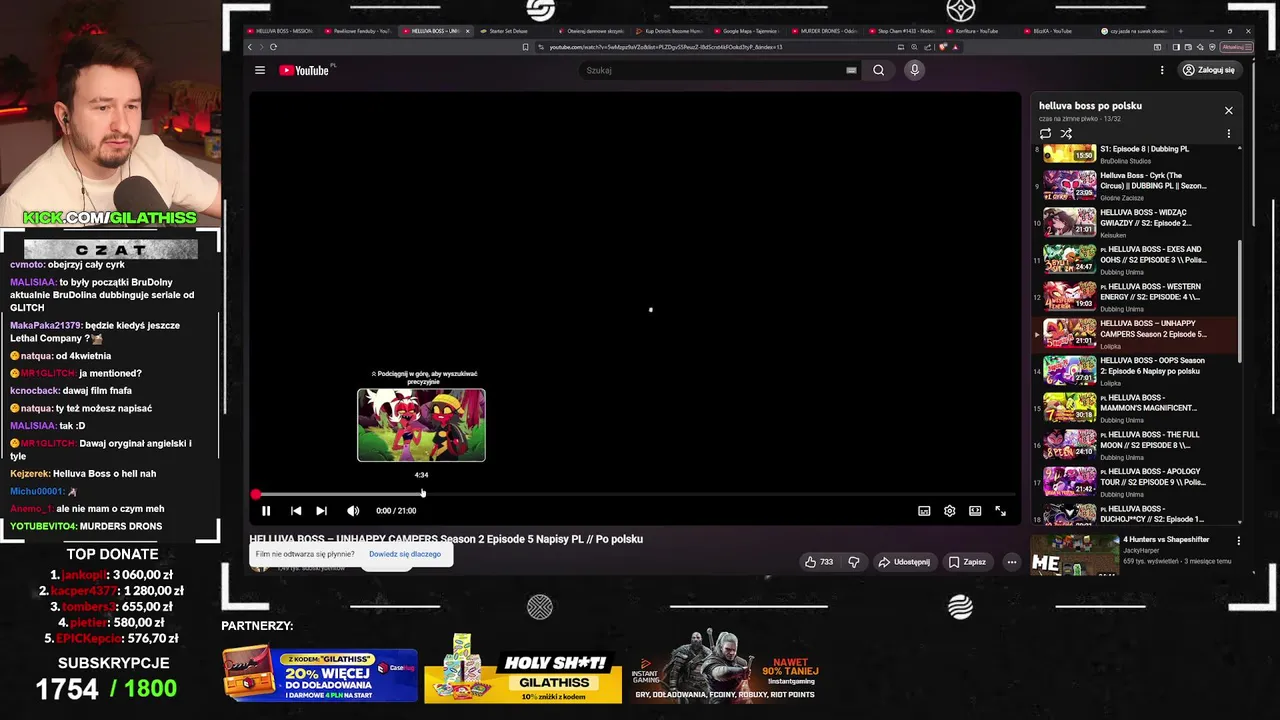Focus the Szukaj search field

coord(715,70)
